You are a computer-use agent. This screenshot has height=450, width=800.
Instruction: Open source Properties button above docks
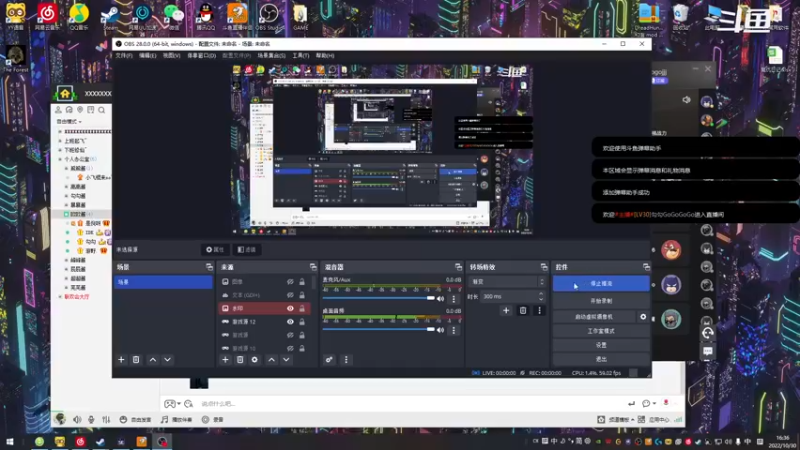[215, 249]
